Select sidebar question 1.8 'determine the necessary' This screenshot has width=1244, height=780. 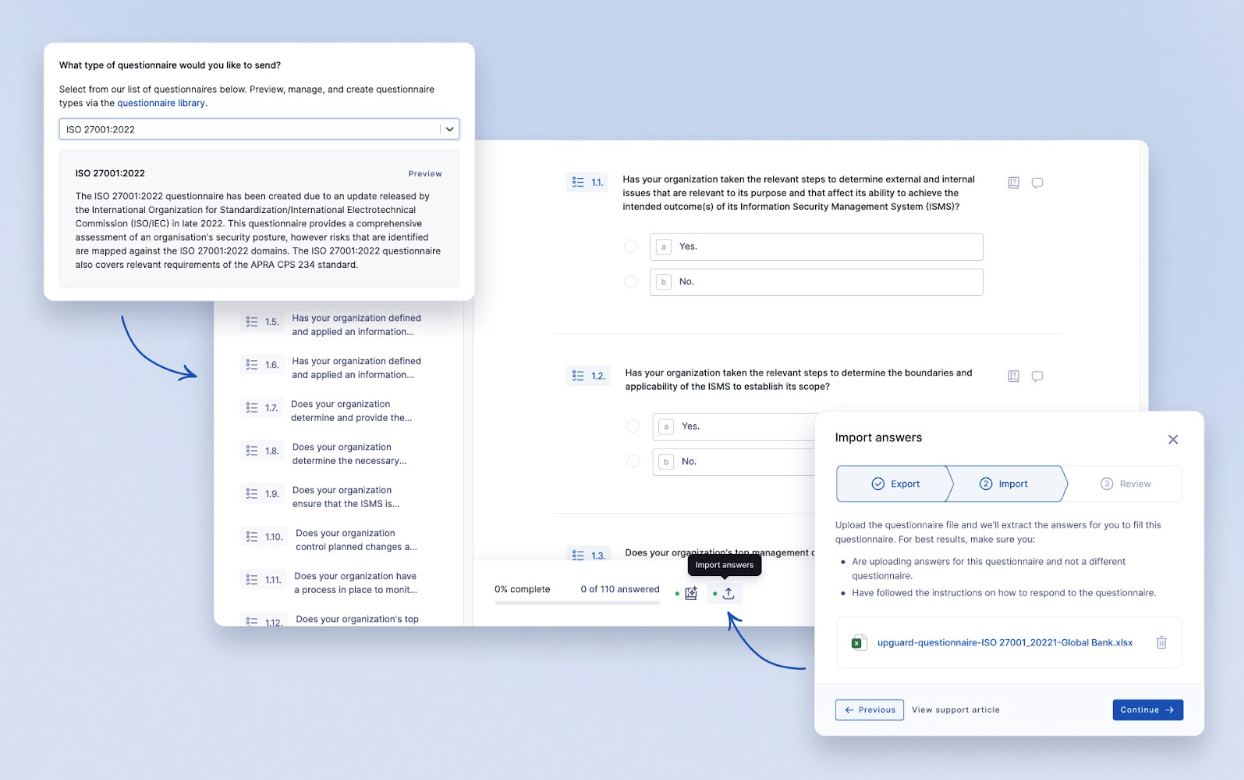click(349, 454)
